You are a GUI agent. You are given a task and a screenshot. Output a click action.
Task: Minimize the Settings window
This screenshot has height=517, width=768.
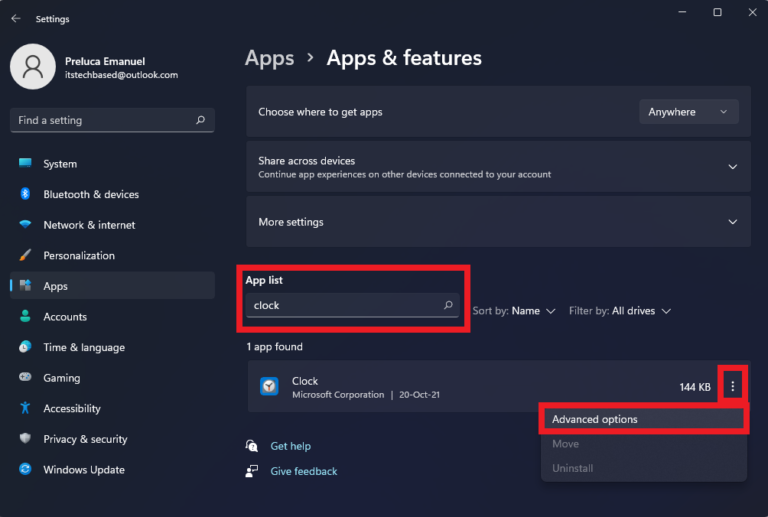pyautogui.click(x=682, y=12)
